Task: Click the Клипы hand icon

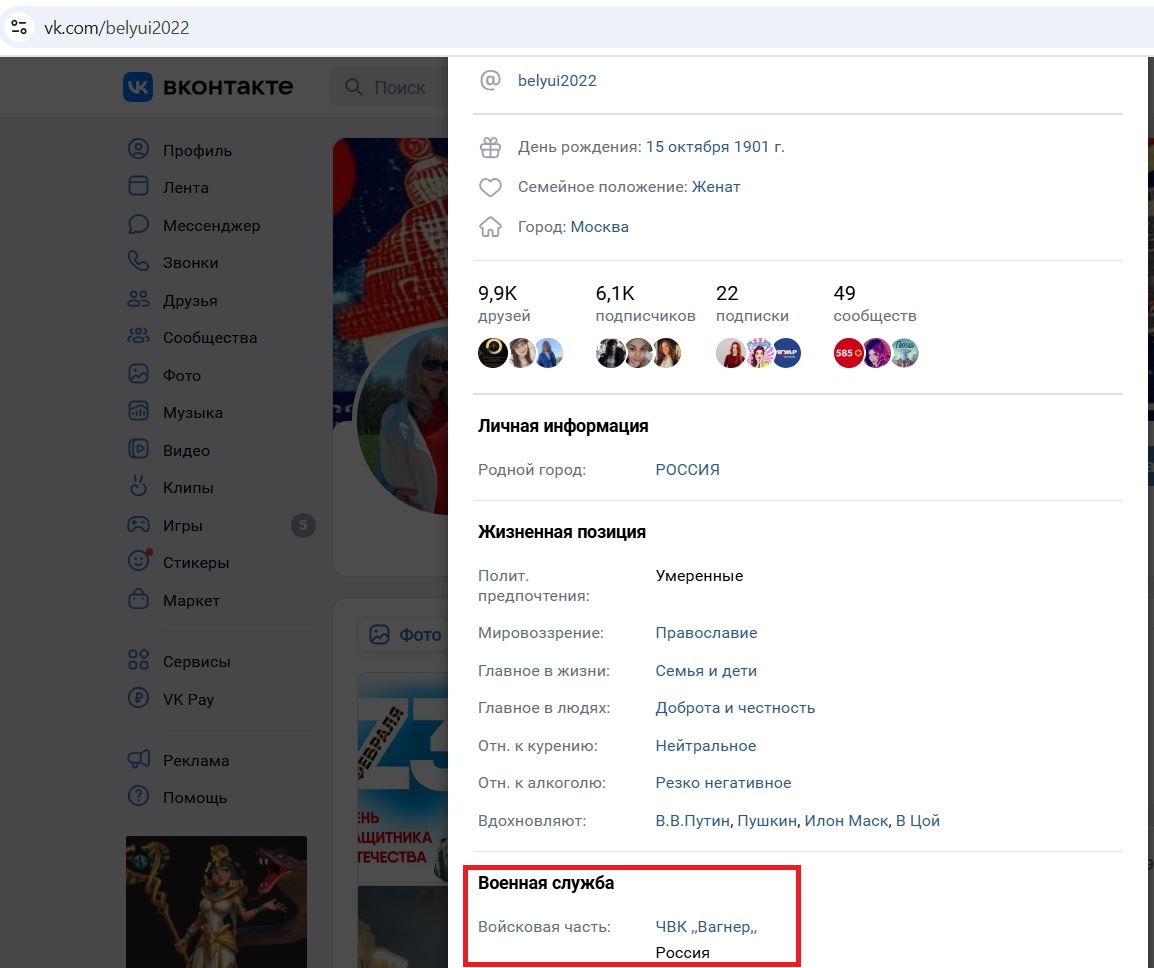Action: [138, 486]
